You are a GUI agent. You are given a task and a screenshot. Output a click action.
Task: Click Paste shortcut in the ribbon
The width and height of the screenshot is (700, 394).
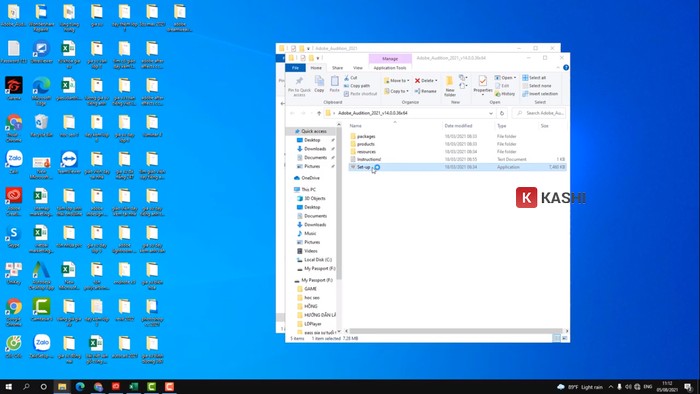pyautogui.click(x=360, y=94)
